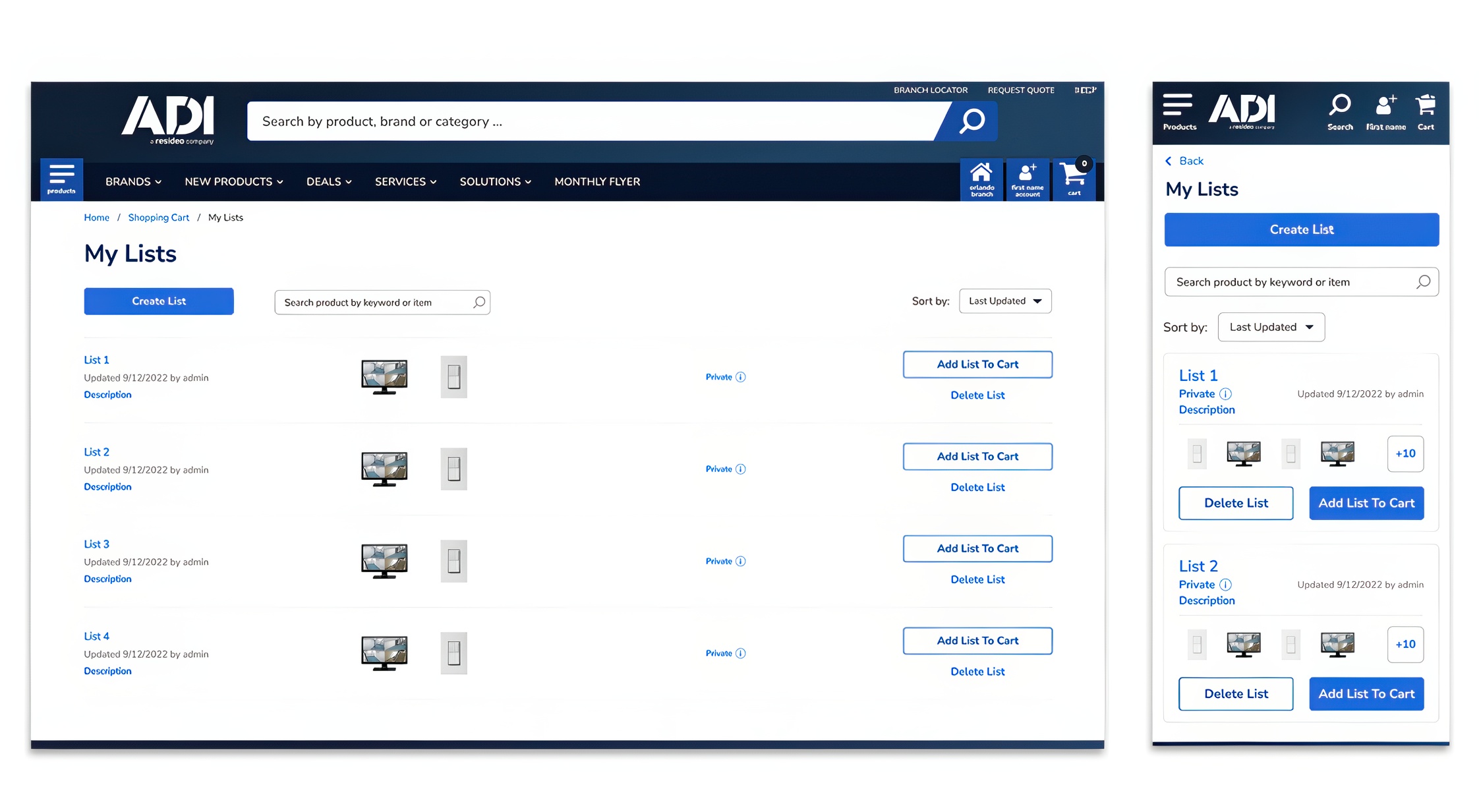Open the mobile Last Updated sort dropdown

tap(1271, 328)
